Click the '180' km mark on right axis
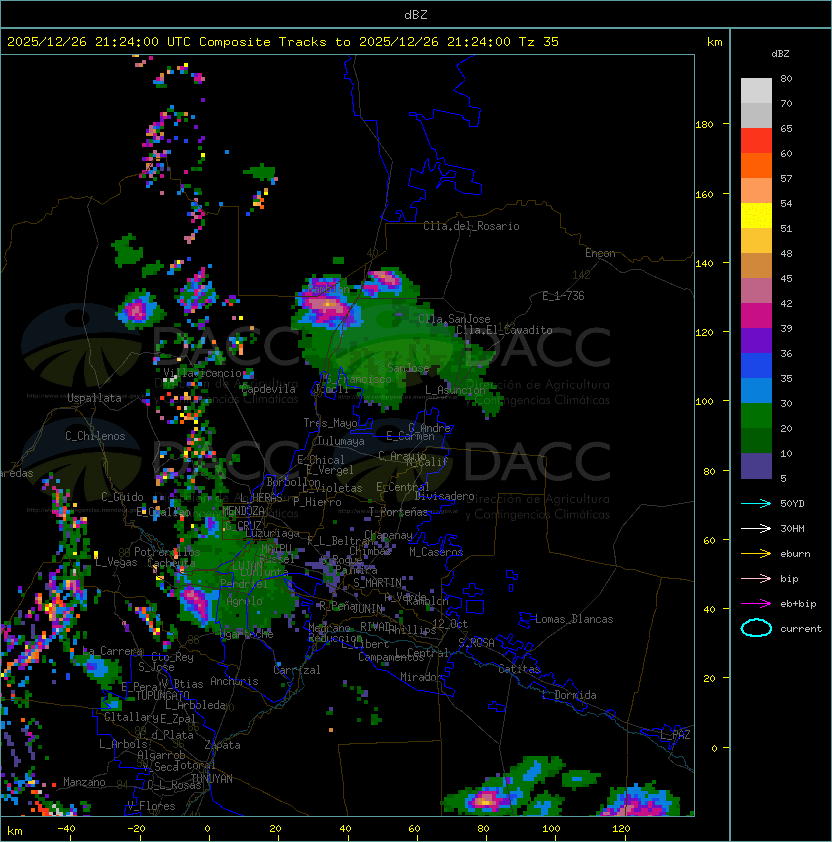Image resolution: width=832 pixels, height=842 pixels. (704, 125)
